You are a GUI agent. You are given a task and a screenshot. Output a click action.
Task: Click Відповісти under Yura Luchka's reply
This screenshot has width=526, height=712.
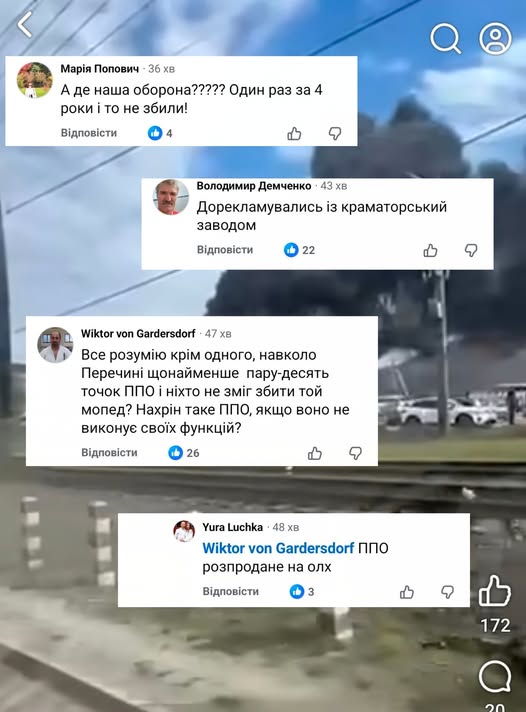coord(230,592)
